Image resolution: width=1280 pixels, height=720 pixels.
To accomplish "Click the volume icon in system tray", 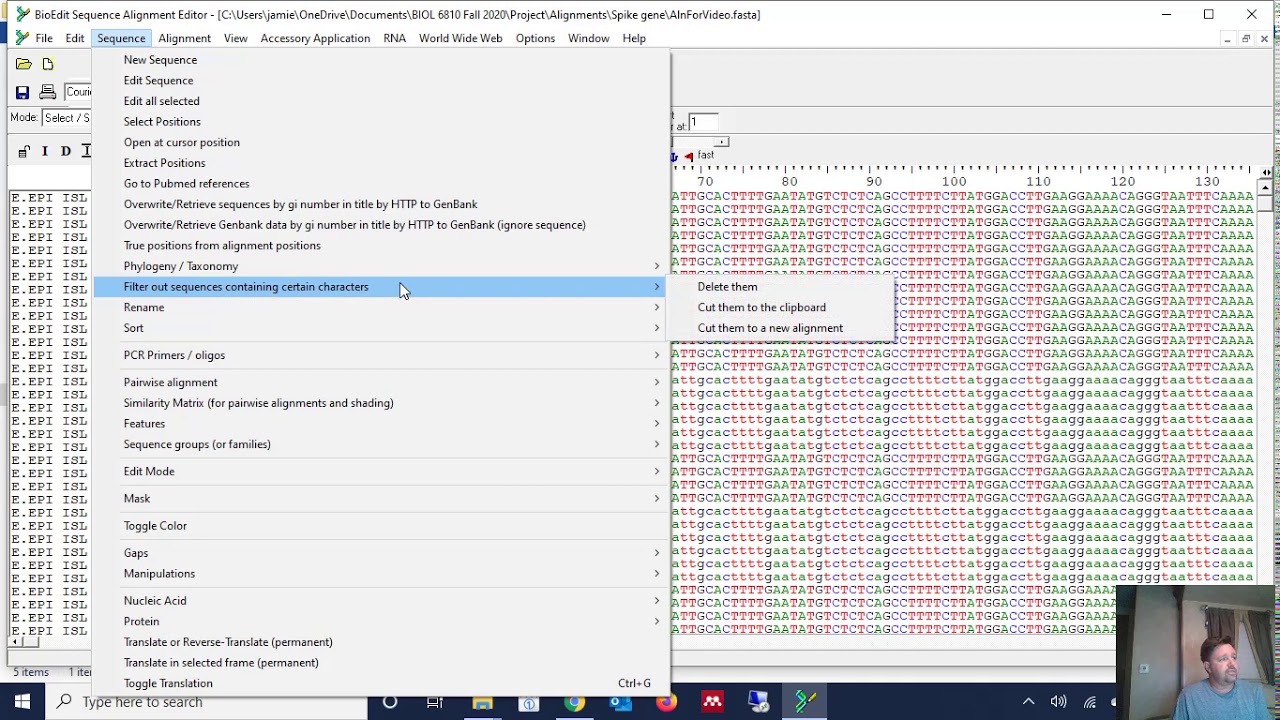I will [1058, 702].
